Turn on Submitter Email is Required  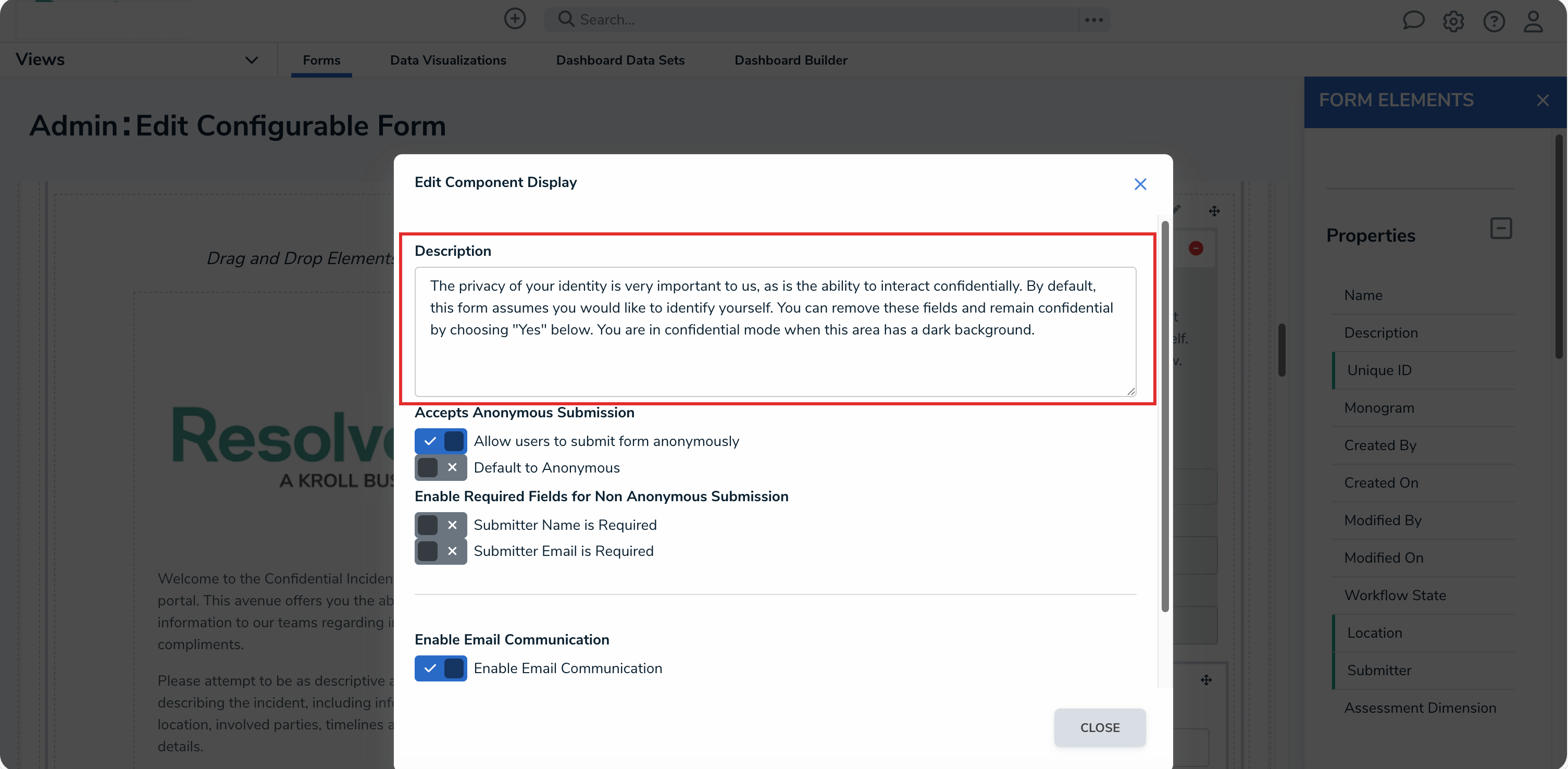(440, 551)
